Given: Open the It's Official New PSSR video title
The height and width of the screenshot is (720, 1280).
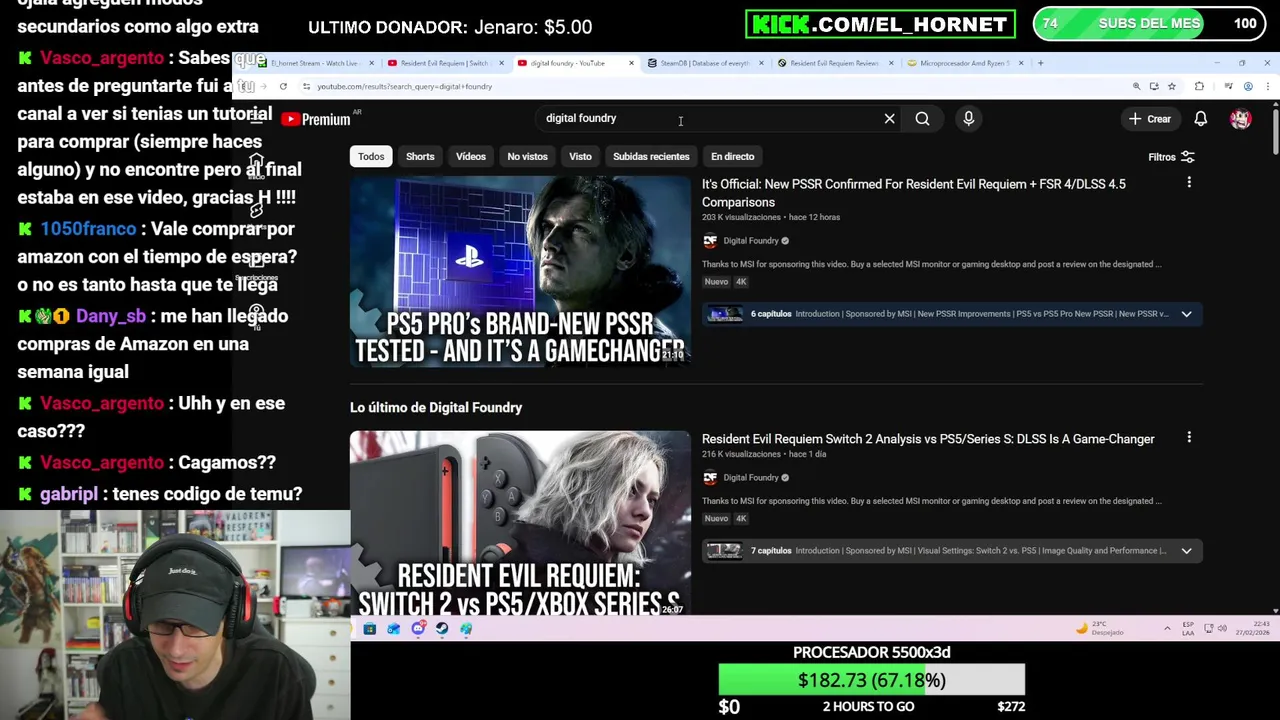Looking at the screenshot, I should 913,193.
